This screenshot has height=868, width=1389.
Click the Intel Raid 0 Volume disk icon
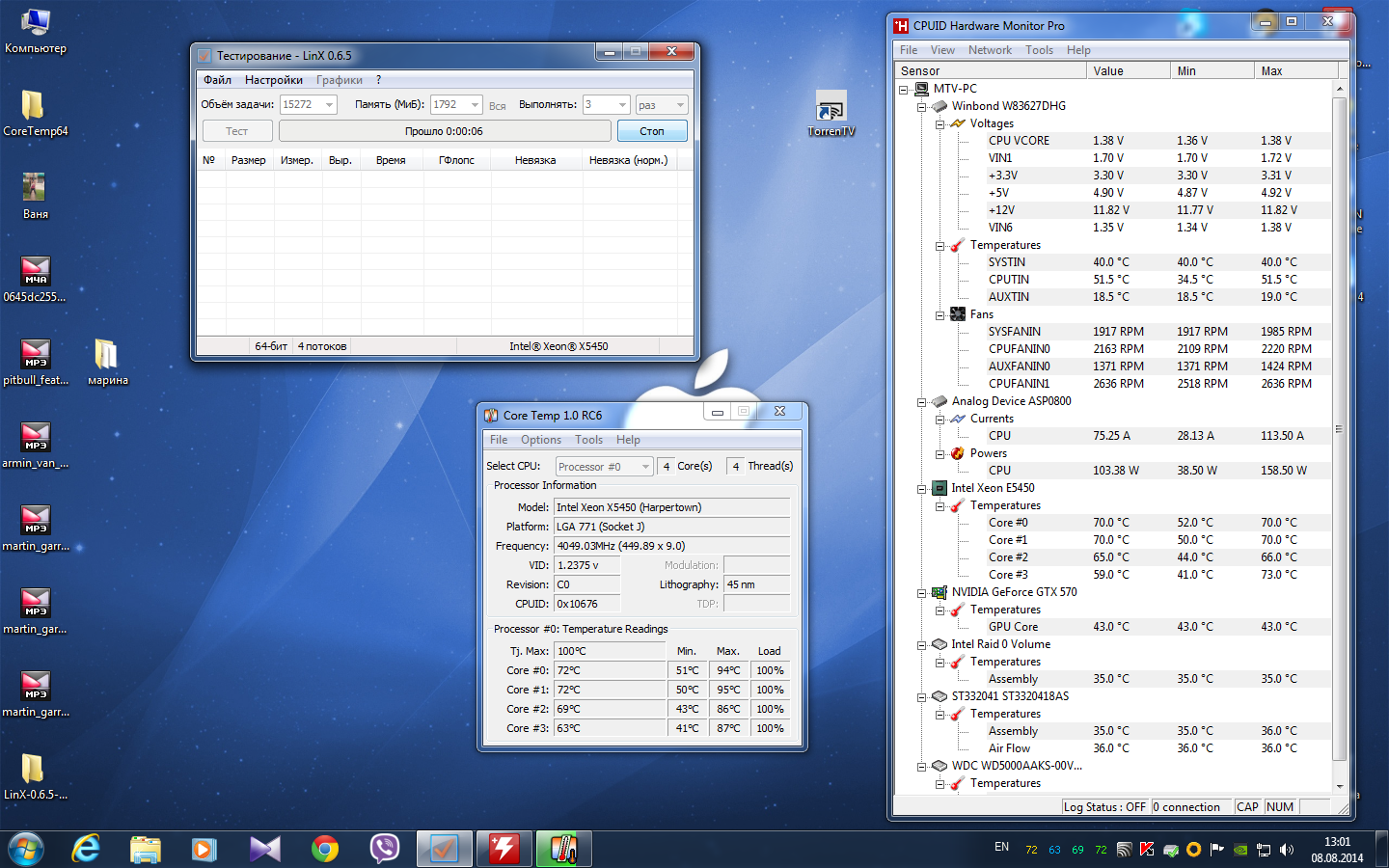tap(940, 644)
